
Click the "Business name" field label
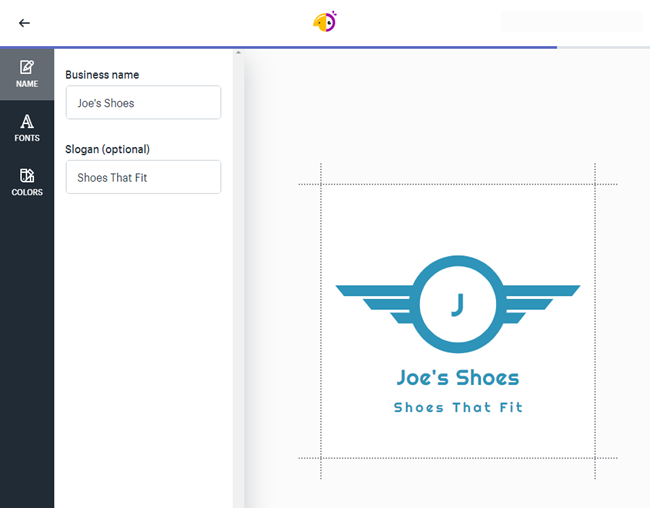pos(102,75)
